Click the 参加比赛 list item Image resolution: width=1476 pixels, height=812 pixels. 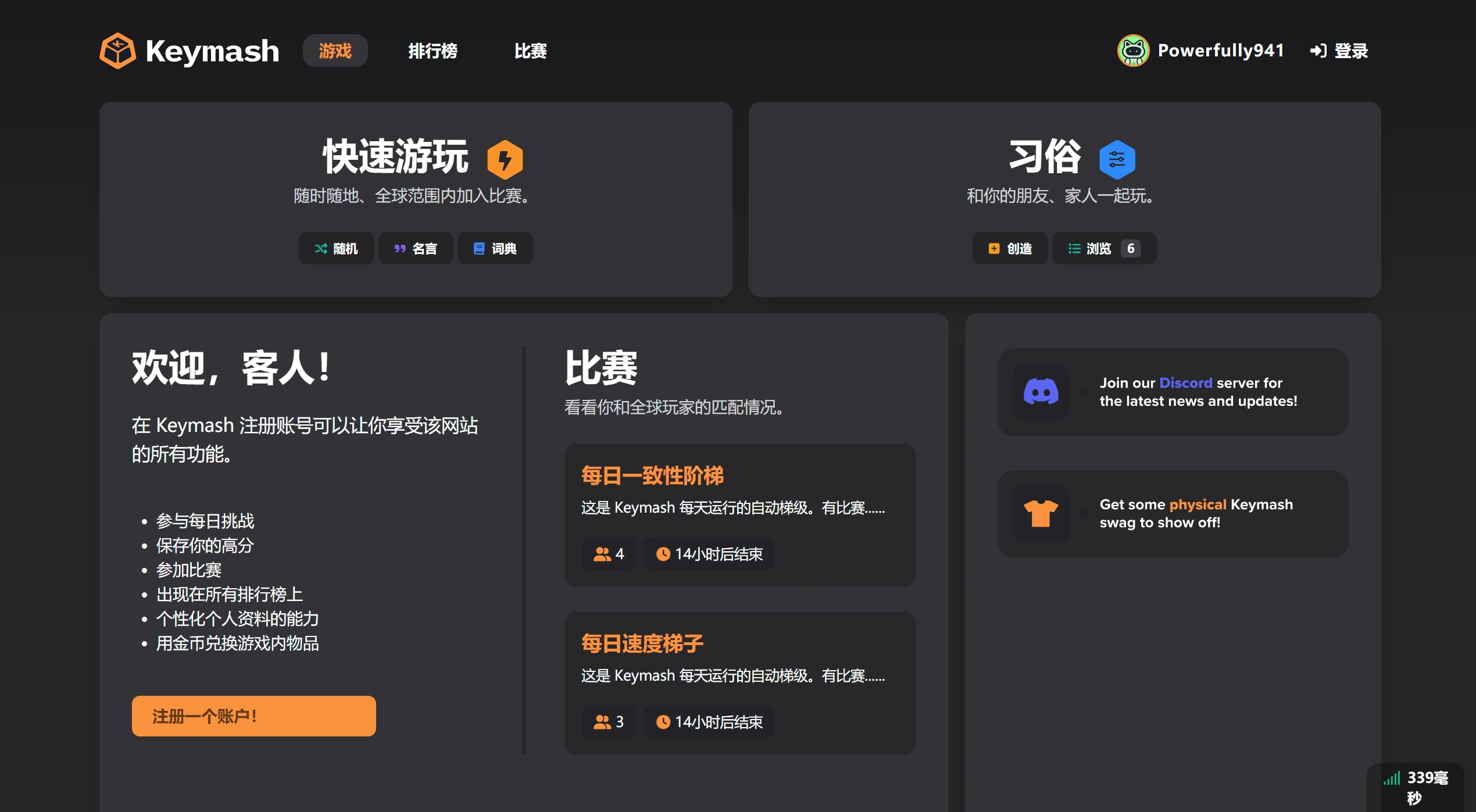tap(189, 570)
